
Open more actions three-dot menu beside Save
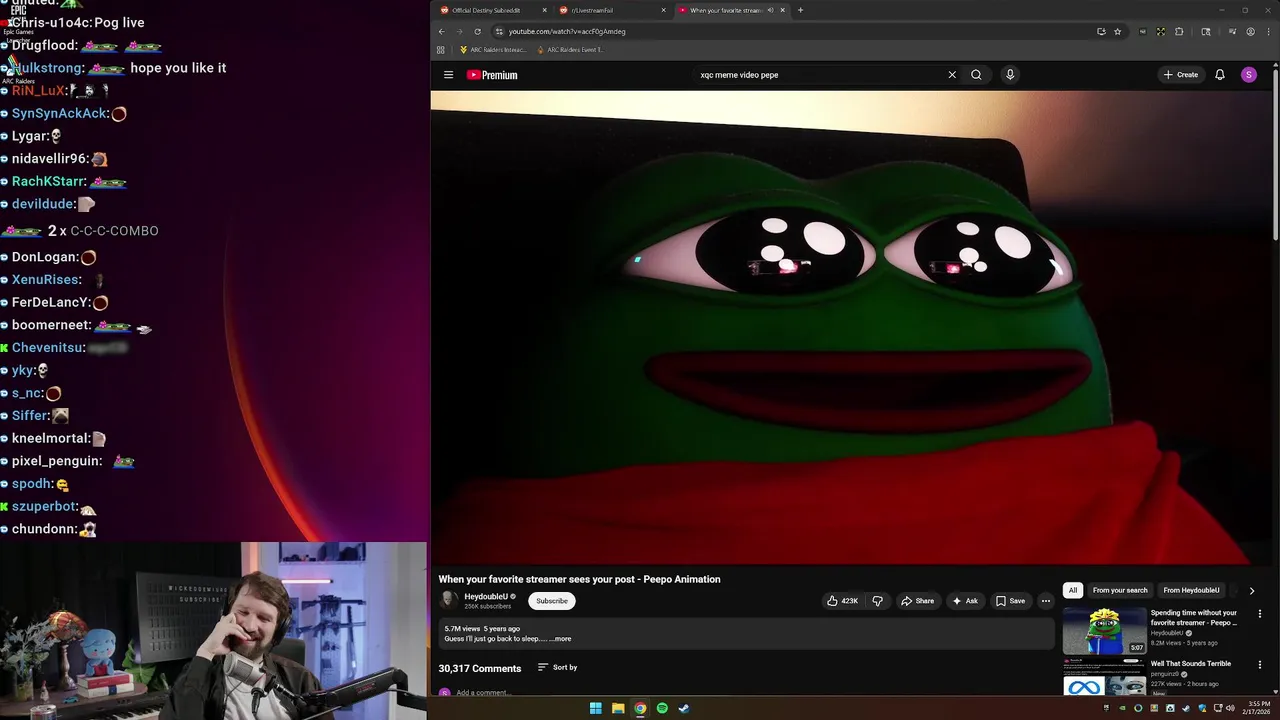click(1046, 601)
